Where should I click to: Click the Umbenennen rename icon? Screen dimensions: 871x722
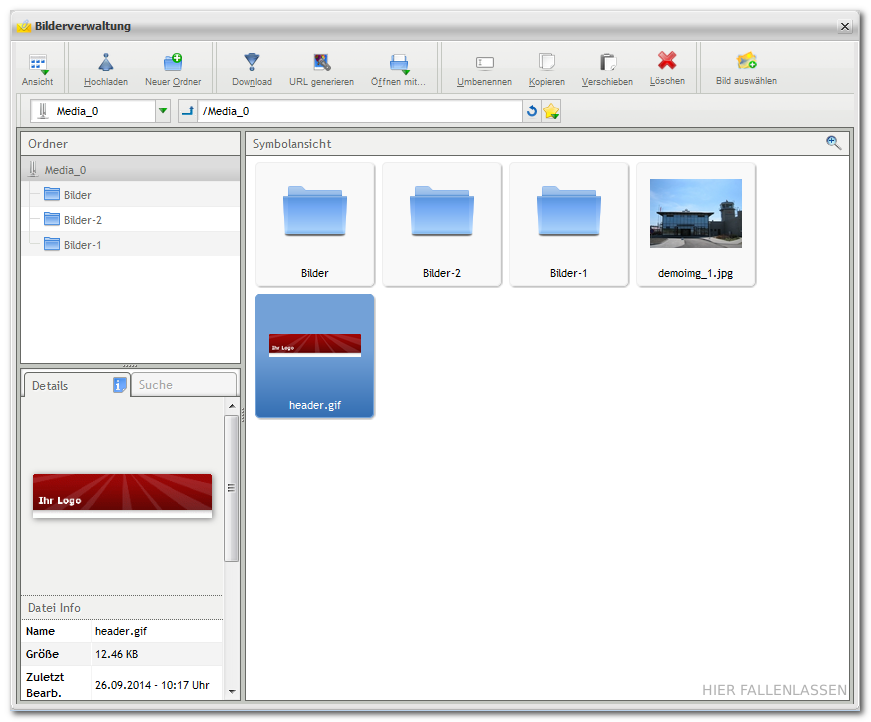485,63
